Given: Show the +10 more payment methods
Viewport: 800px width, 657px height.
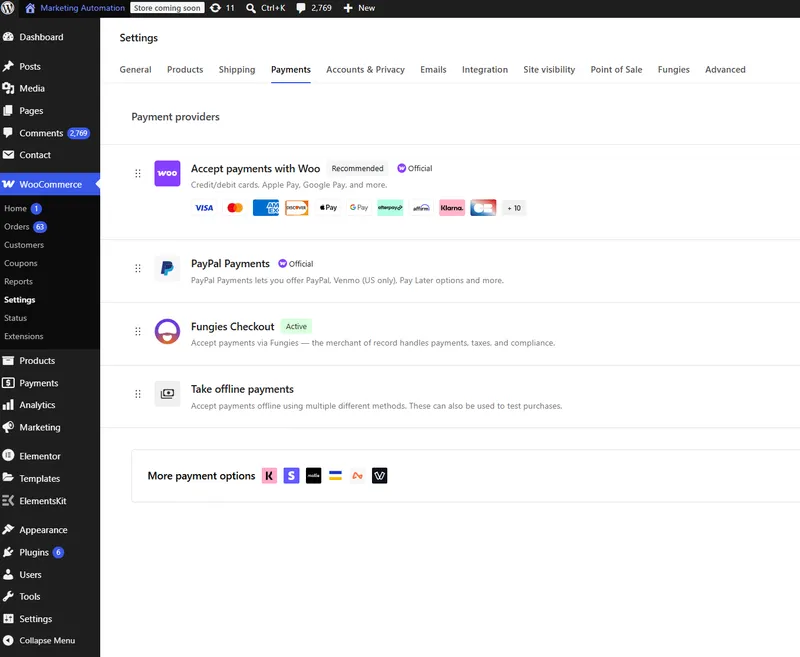Looking at the screenshot, I should 514,208.
